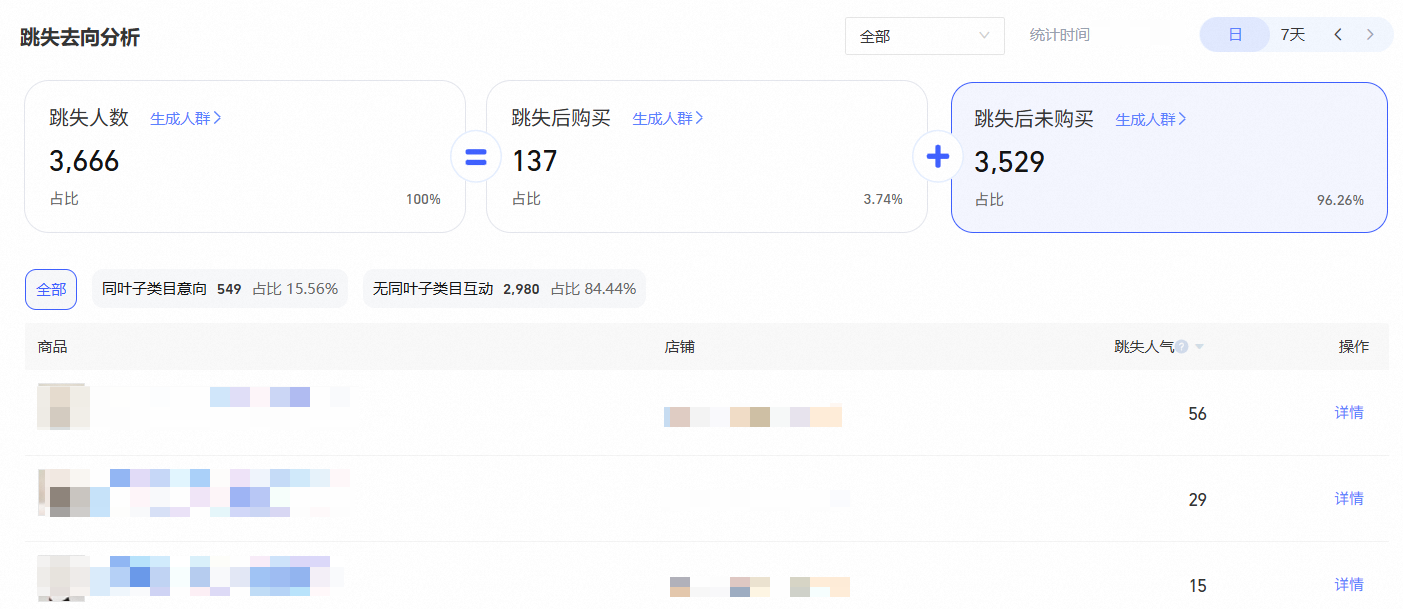
Task: Click 生成人群 link in 跳失后未购买 card
Action: [x=1151, y=119]
